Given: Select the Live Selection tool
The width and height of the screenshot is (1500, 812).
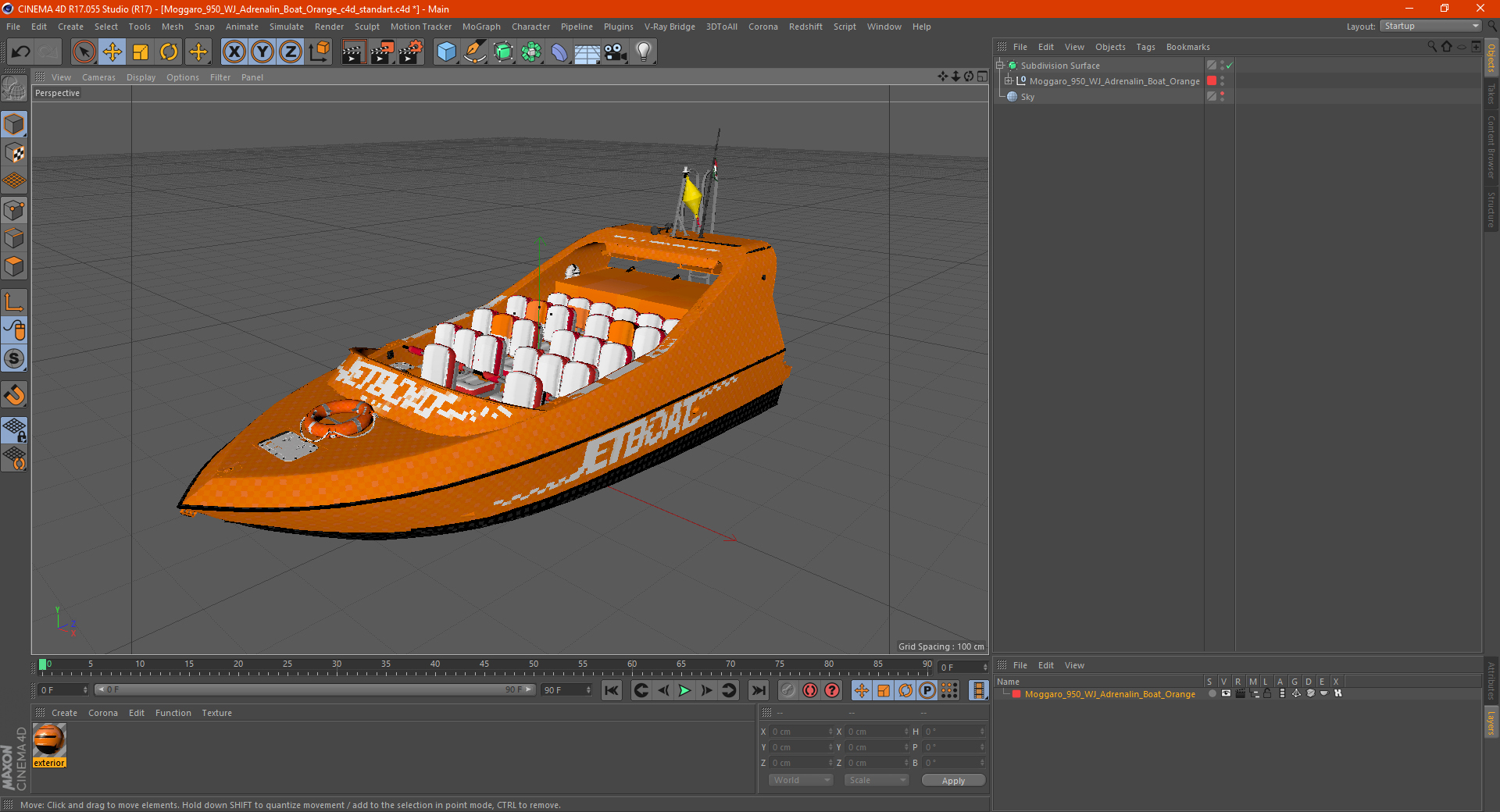Looking at the screenshot, I should point(84,52).
